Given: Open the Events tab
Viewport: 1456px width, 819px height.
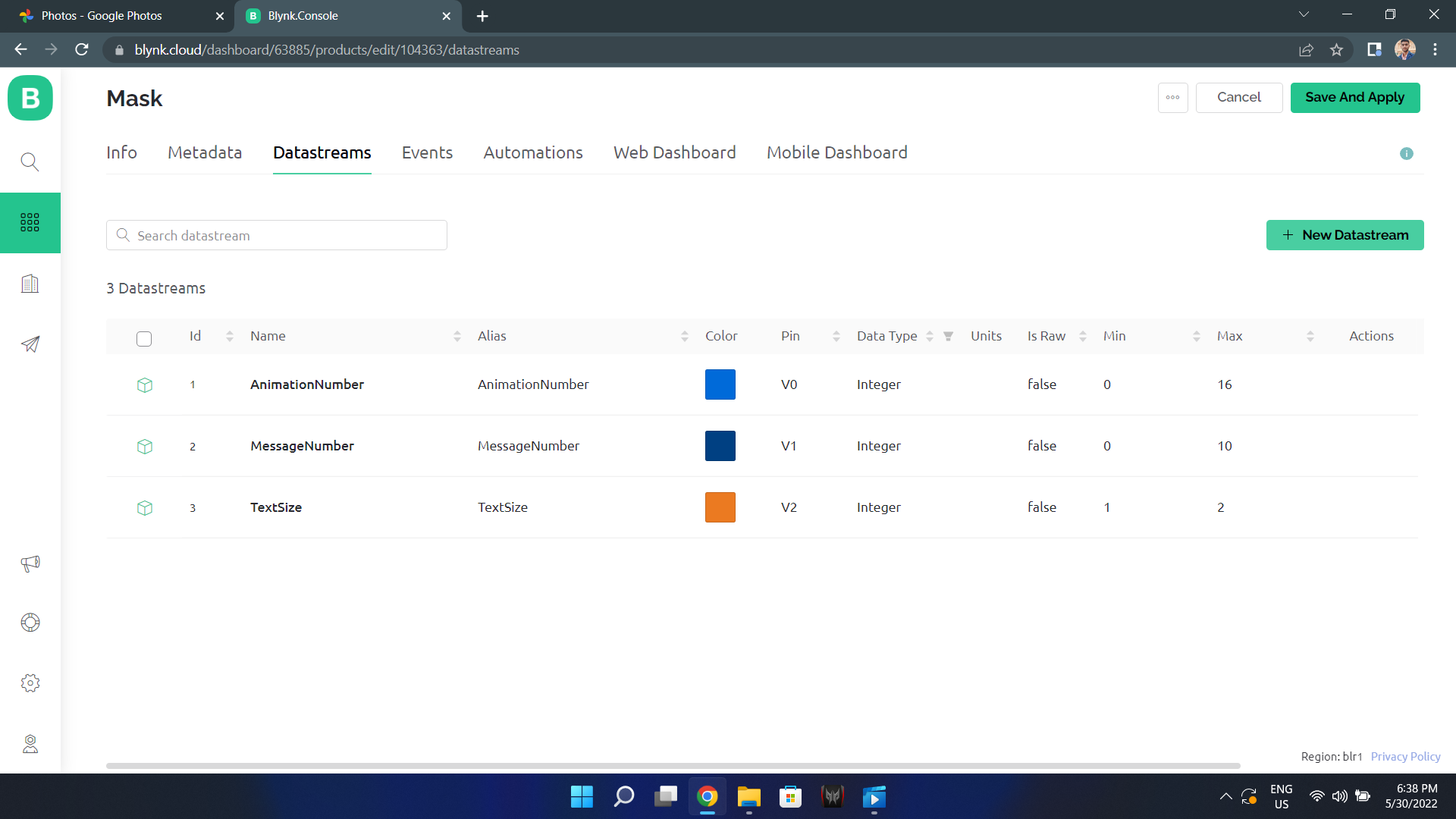Looking at the screenshot, I should 427,152.
